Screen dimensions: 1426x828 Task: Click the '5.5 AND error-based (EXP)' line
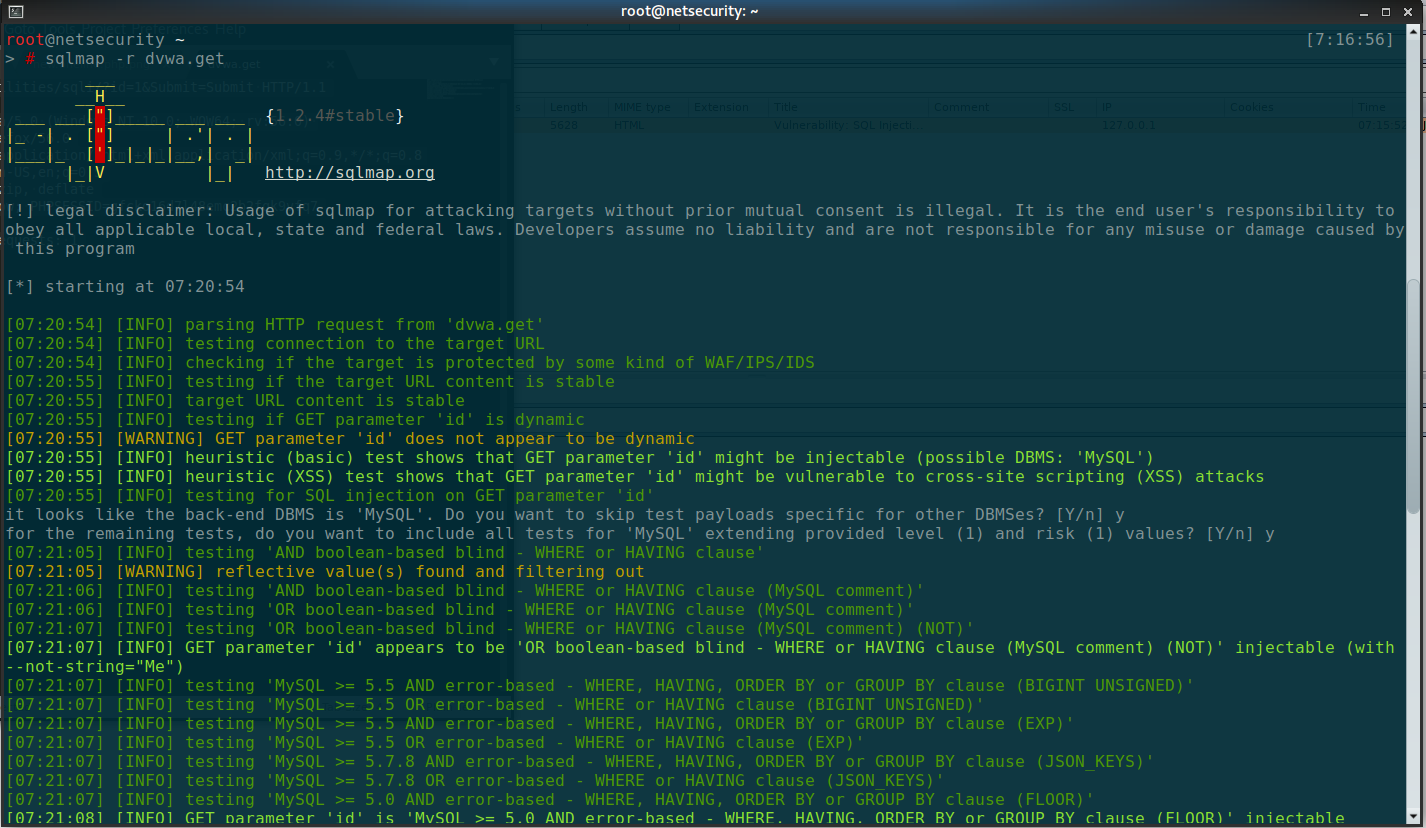(x=540, y=724)
